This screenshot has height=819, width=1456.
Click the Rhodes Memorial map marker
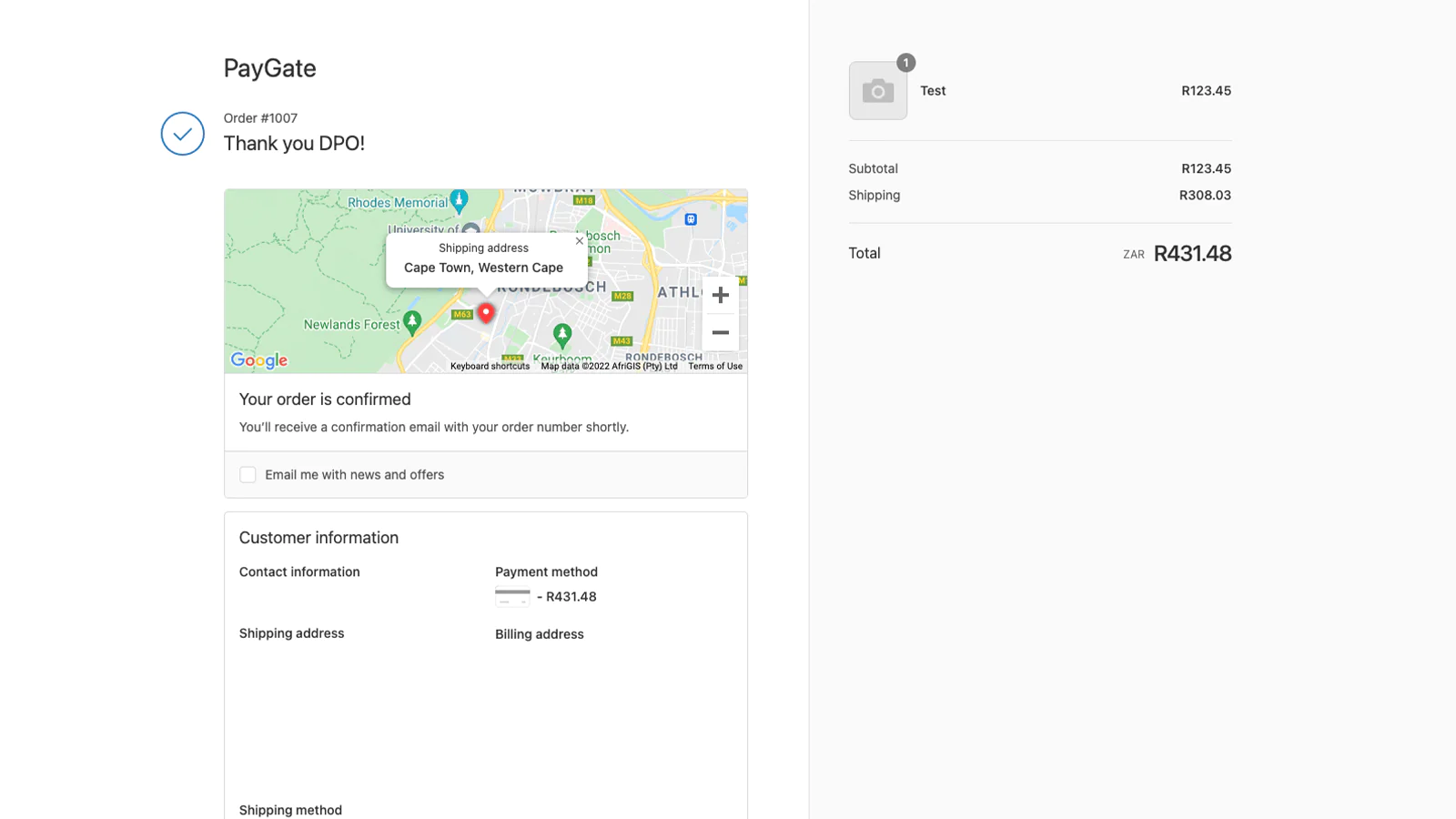pos(460,199)
